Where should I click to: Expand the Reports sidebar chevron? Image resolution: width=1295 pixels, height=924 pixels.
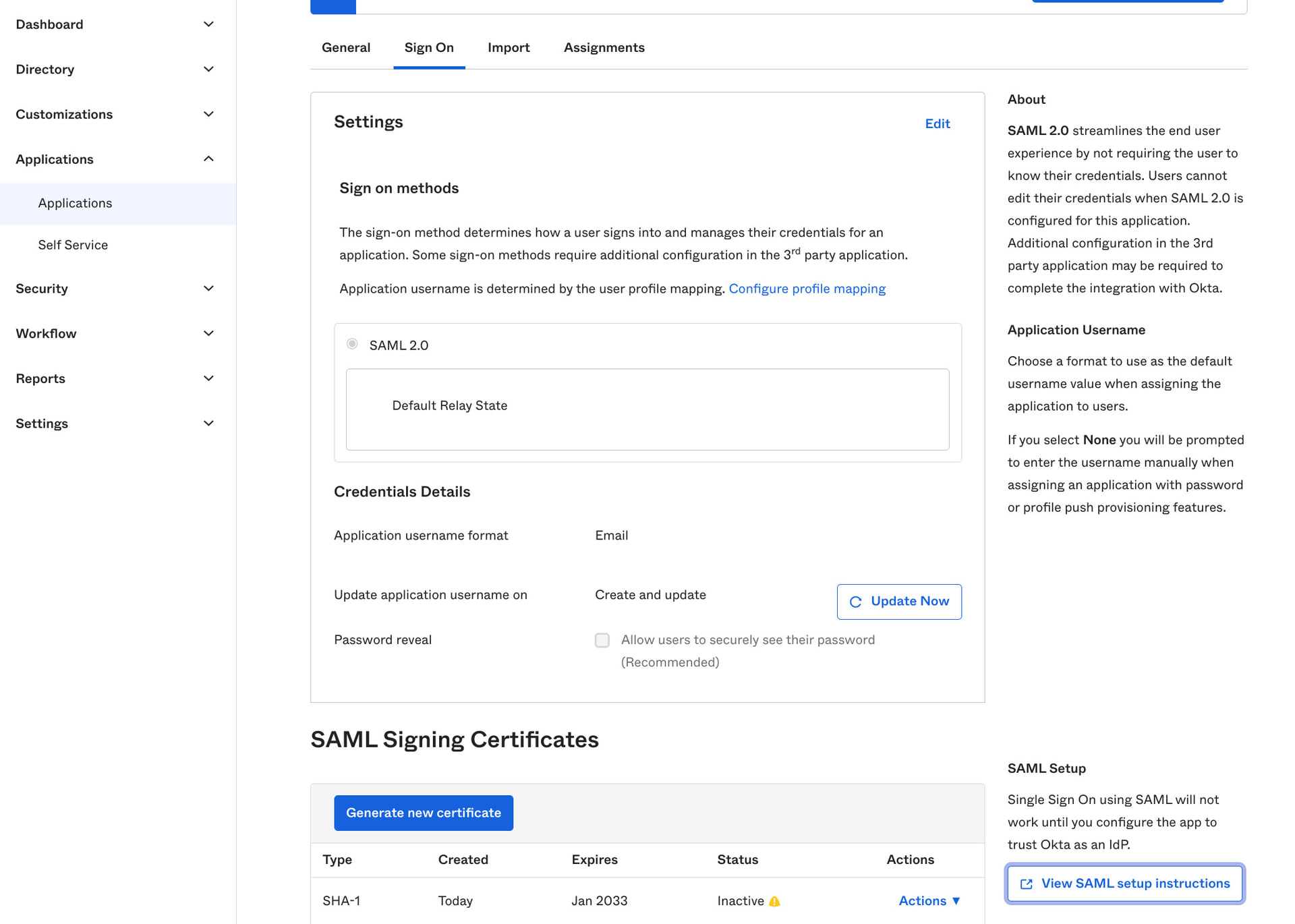pos(208,378)
